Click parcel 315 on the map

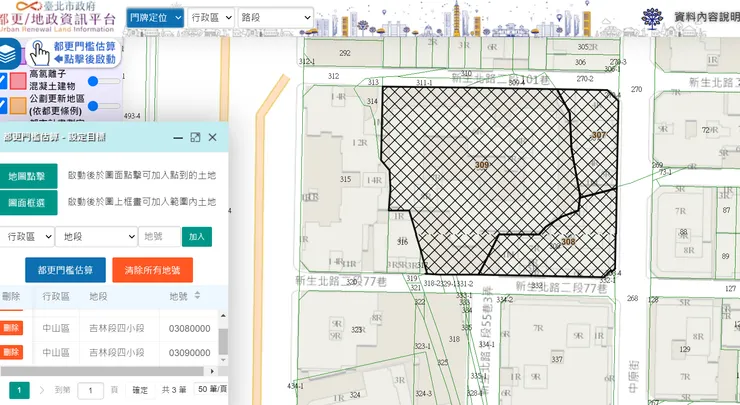point(345,179)
